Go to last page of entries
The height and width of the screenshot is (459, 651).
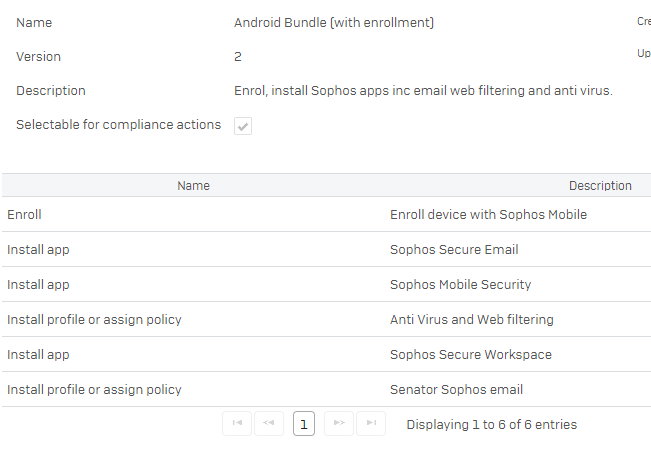point(371,423)
